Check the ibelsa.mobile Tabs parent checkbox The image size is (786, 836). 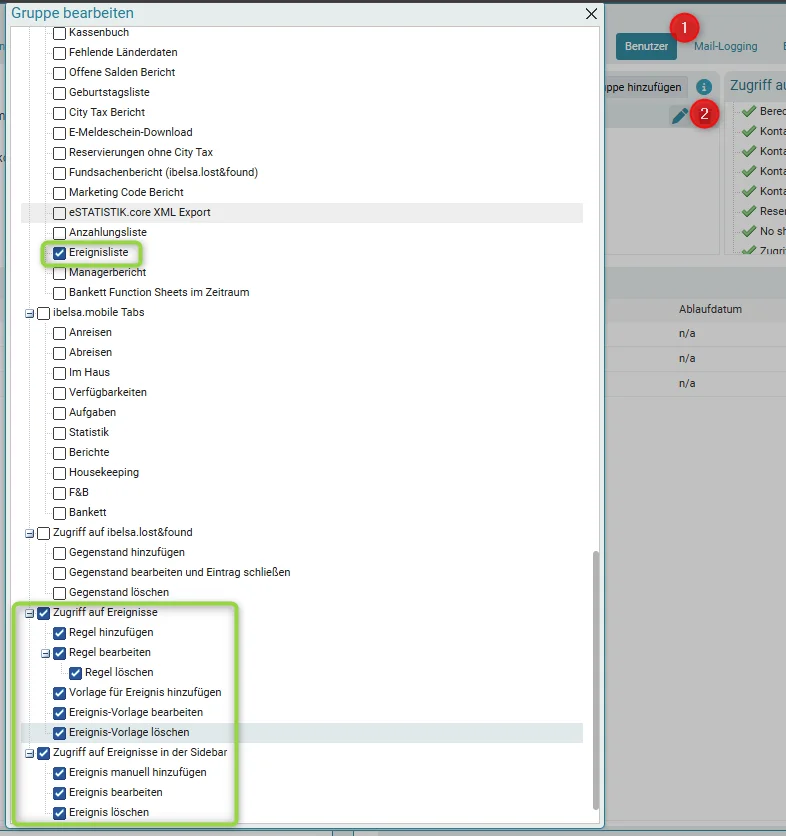pos(44,313)
